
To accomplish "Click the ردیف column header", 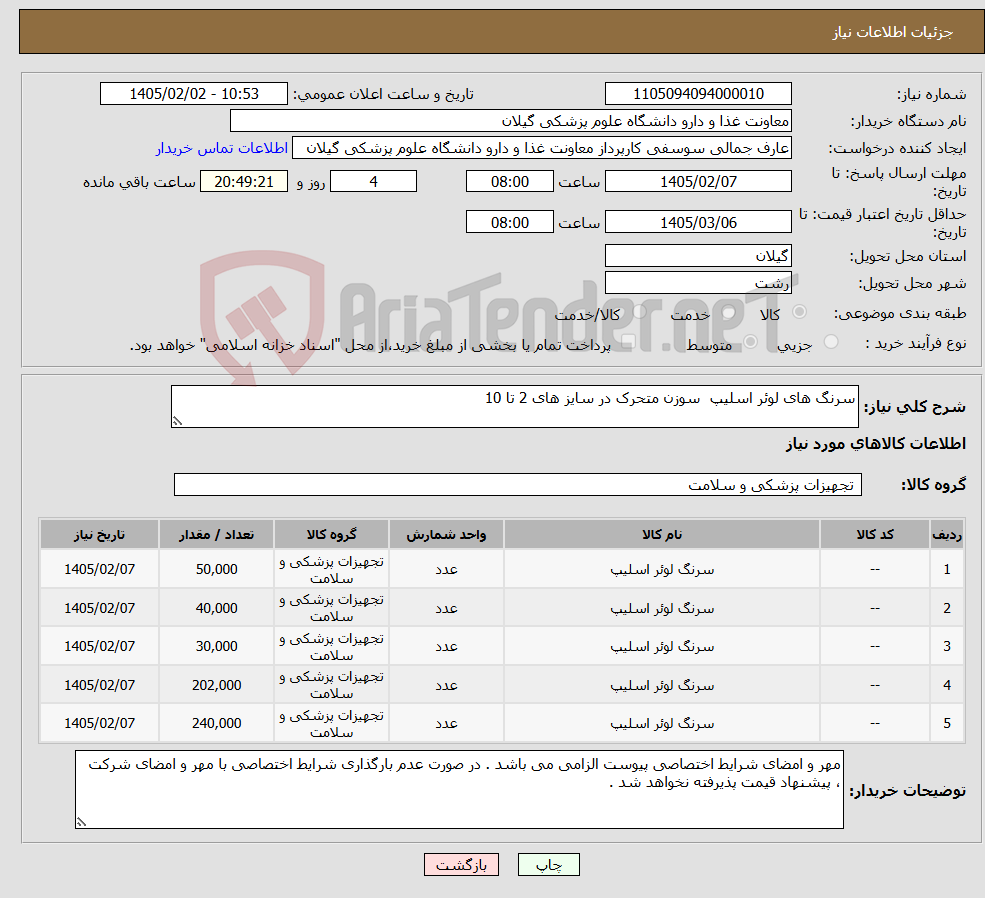I will point(947,534).
